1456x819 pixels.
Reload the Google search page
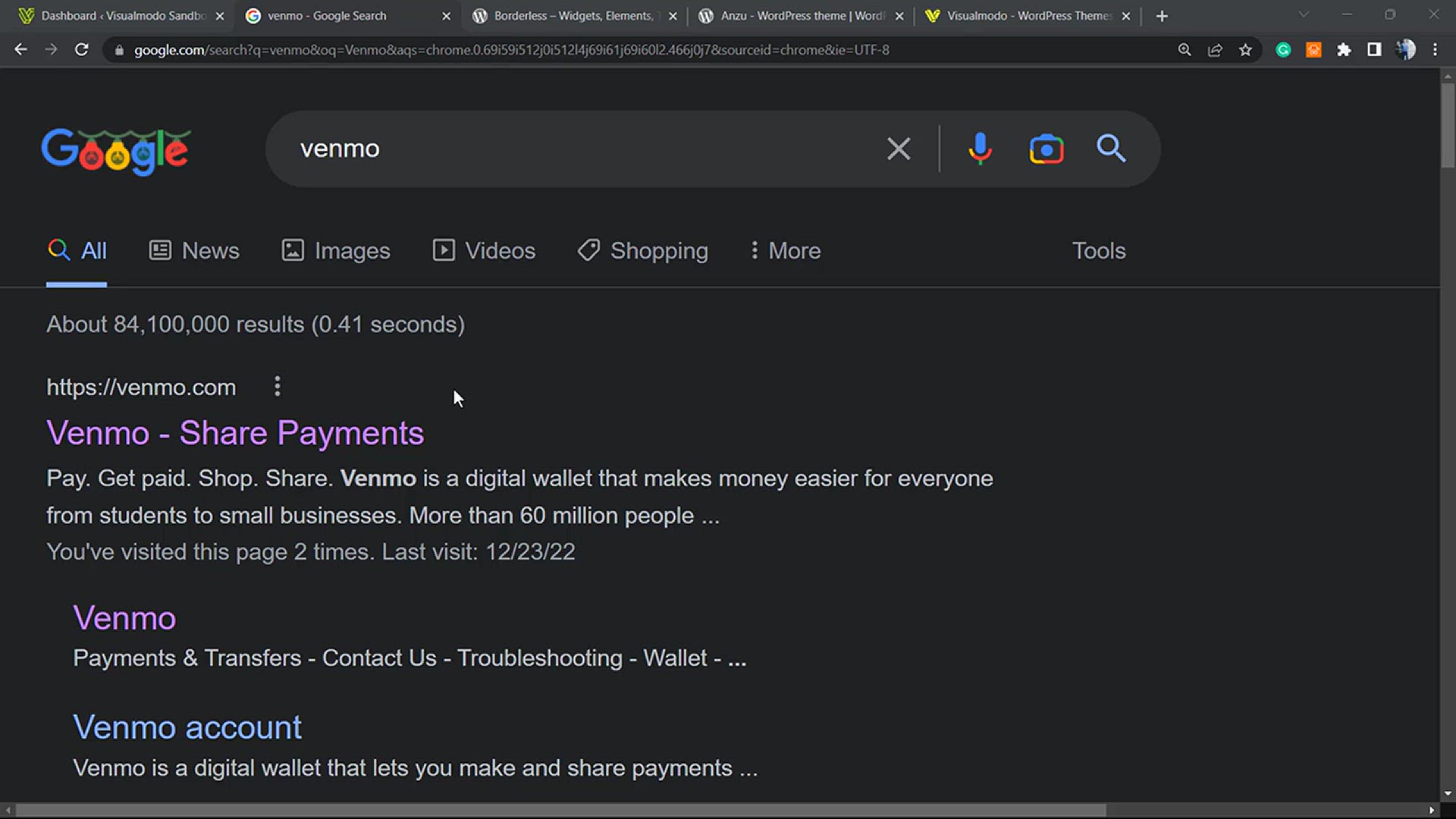coord(81,50)
